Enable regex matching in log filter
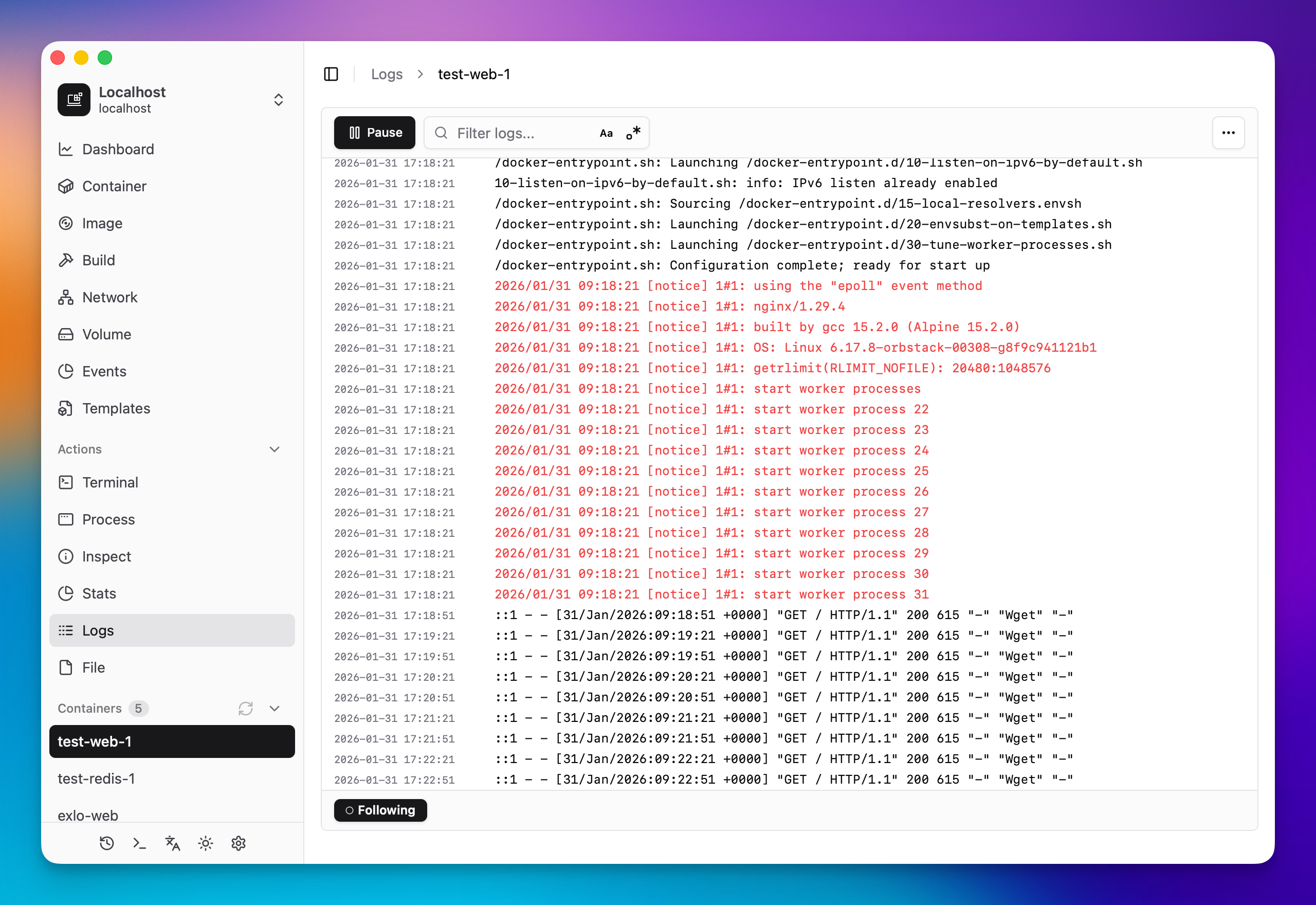The width and height of the screenshot is (1316, 905). 633,133
